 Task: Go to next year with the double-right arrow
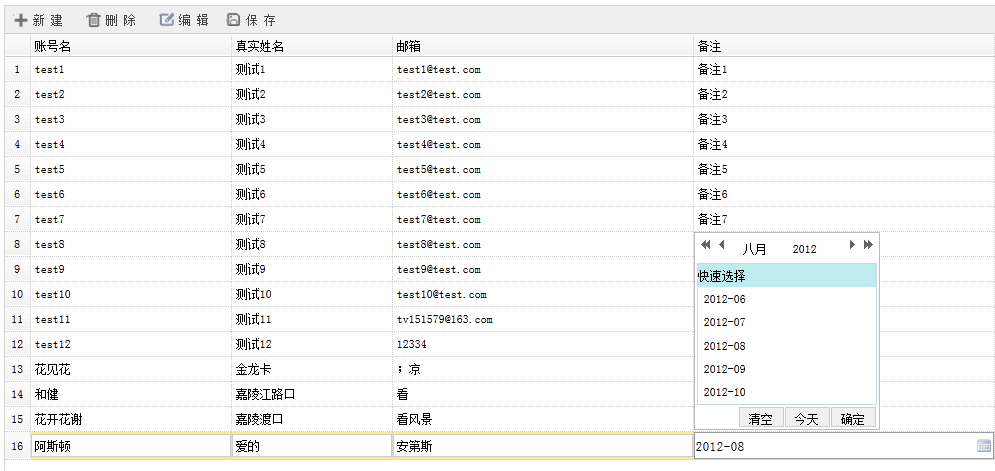868,244
